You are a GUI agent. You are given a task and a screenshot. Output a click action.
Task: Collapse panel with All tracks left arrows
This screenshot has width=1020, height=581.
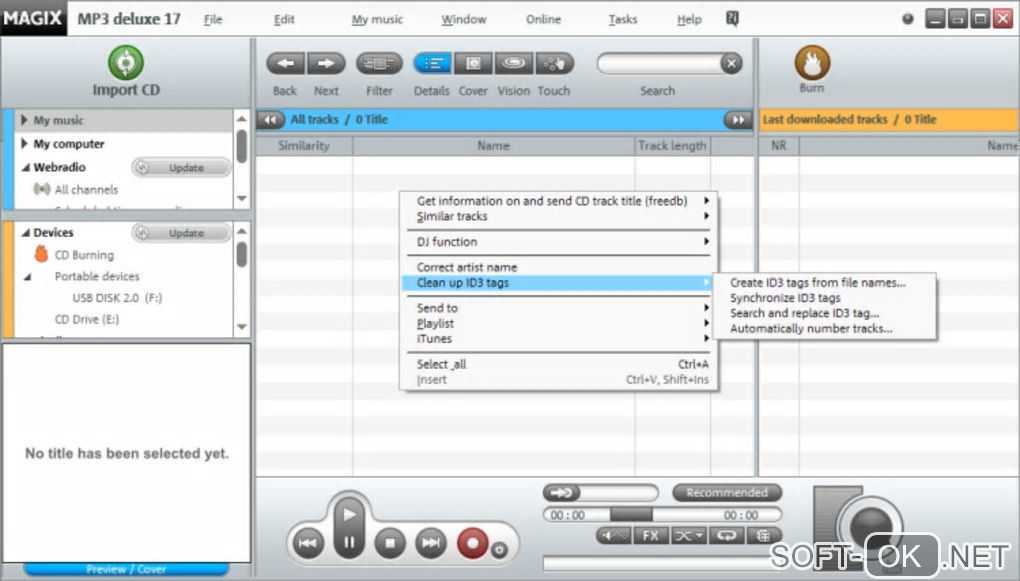271,120
